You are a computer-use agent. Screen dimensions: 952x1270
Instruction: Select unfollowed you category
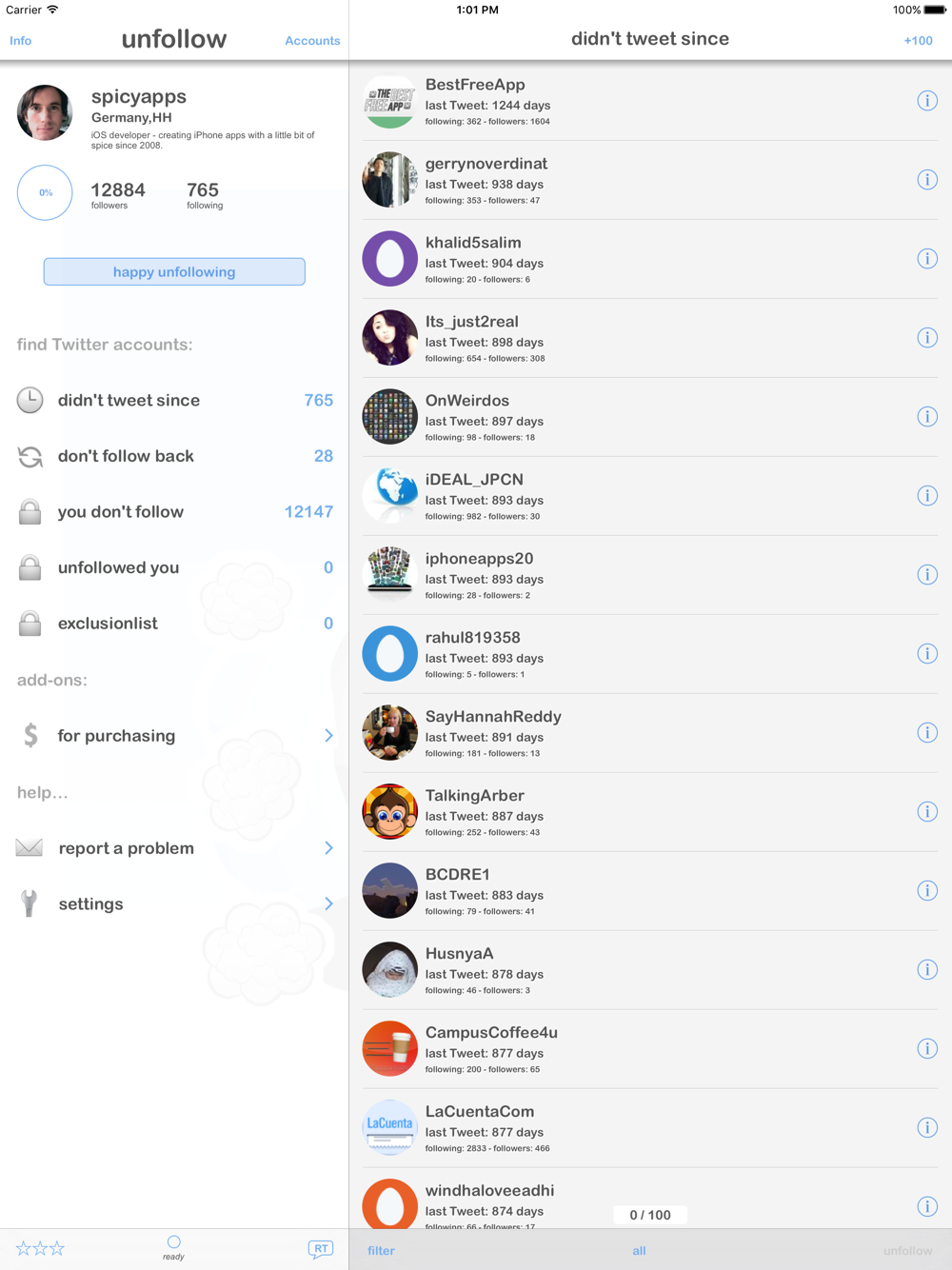(174, 567)
